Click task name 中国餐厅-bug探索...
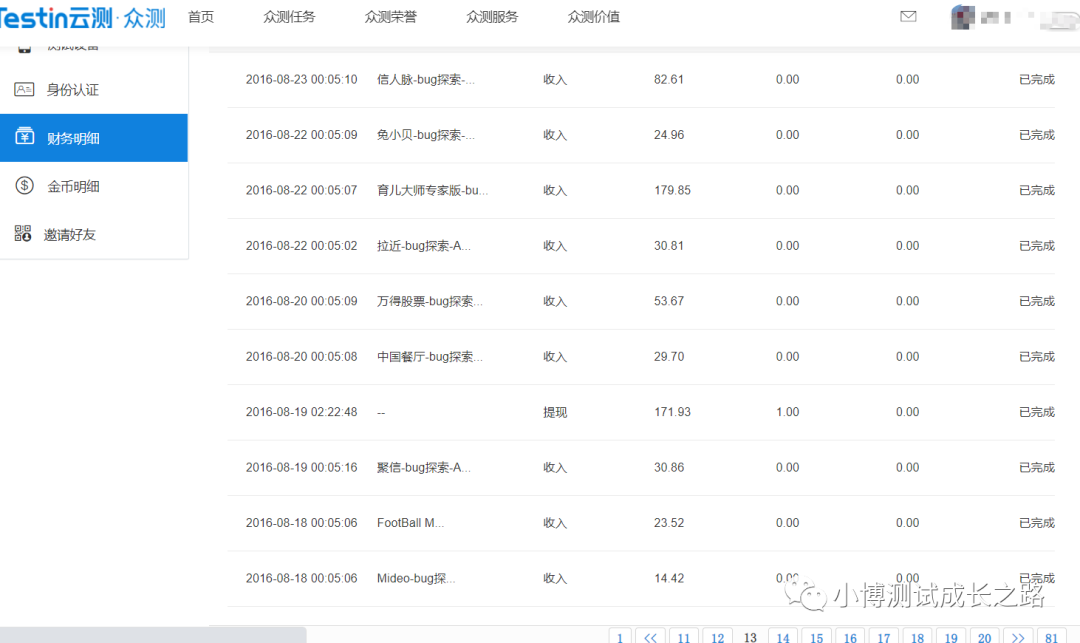The height and width of the screenshot is (643, 1080). pos(430,357)
